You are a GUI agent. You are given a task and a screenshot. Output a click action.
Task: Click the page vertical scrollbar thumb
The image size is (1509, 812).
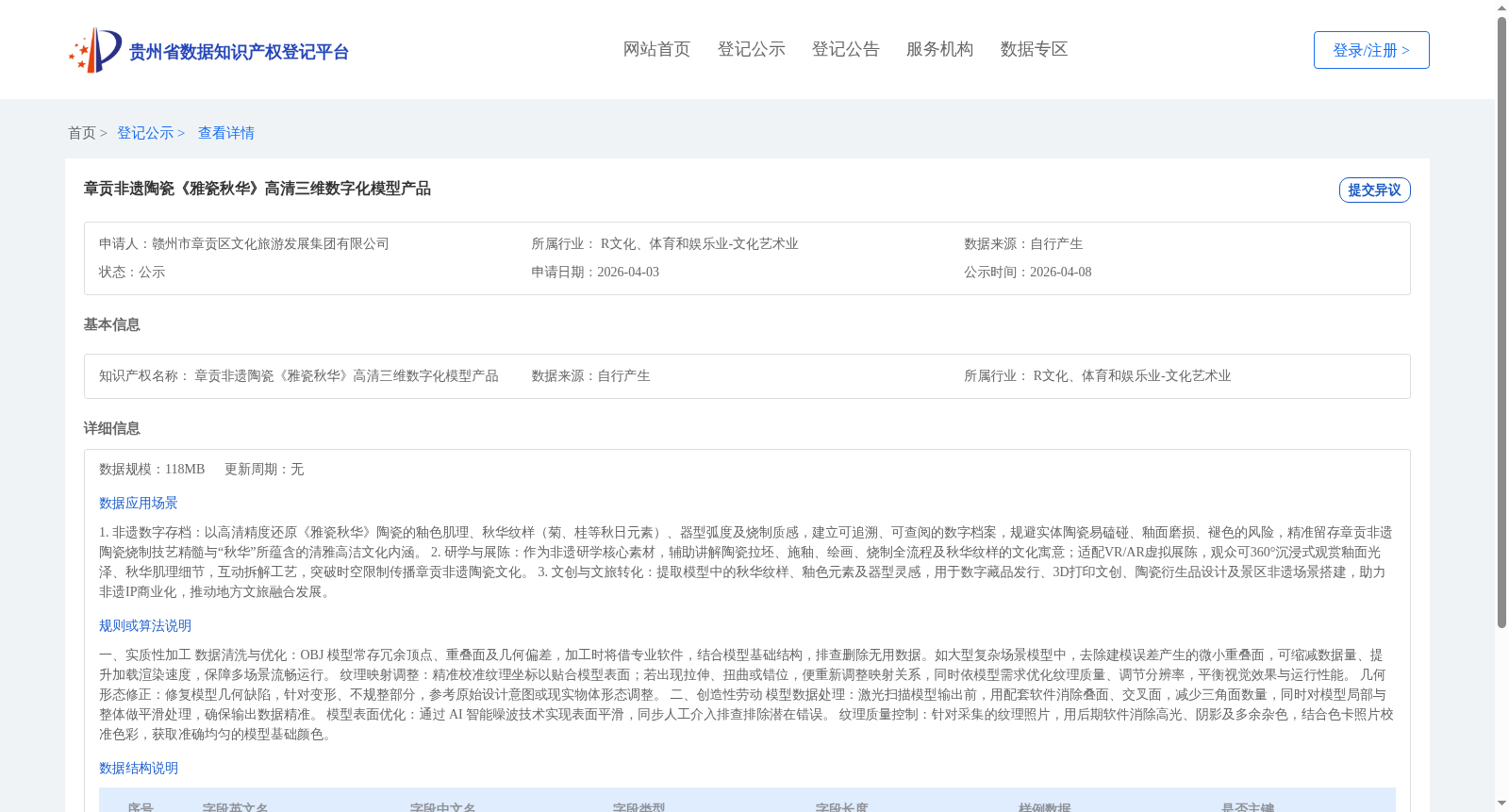(1501, 323)
